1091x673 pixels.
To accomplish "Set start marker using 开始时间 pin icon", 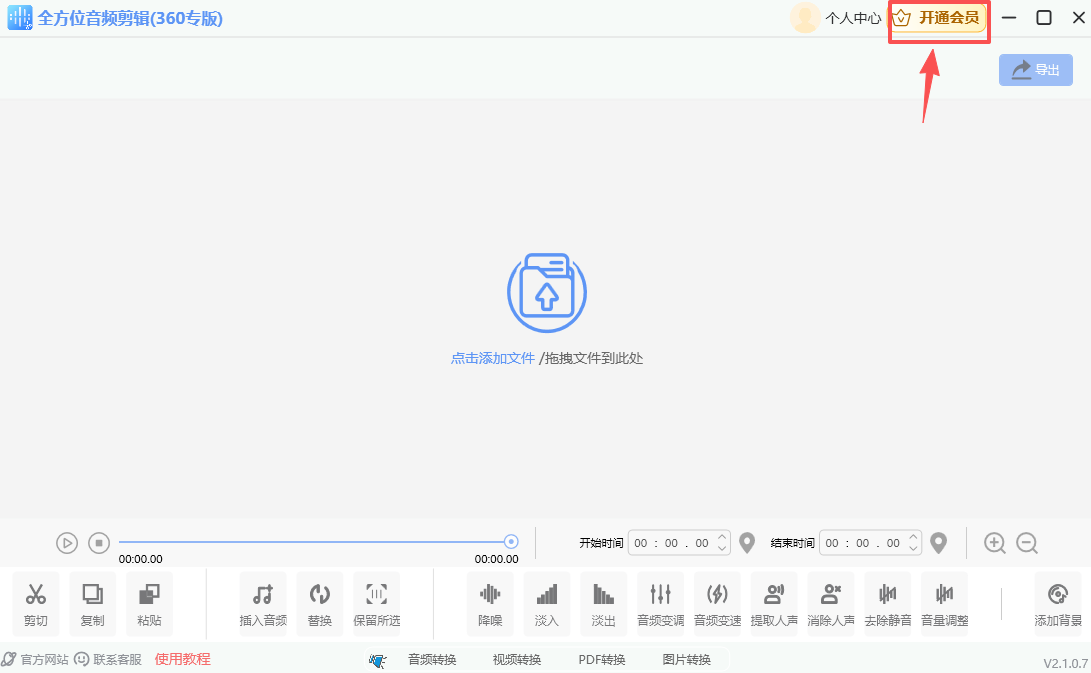I will pos(747,543).
